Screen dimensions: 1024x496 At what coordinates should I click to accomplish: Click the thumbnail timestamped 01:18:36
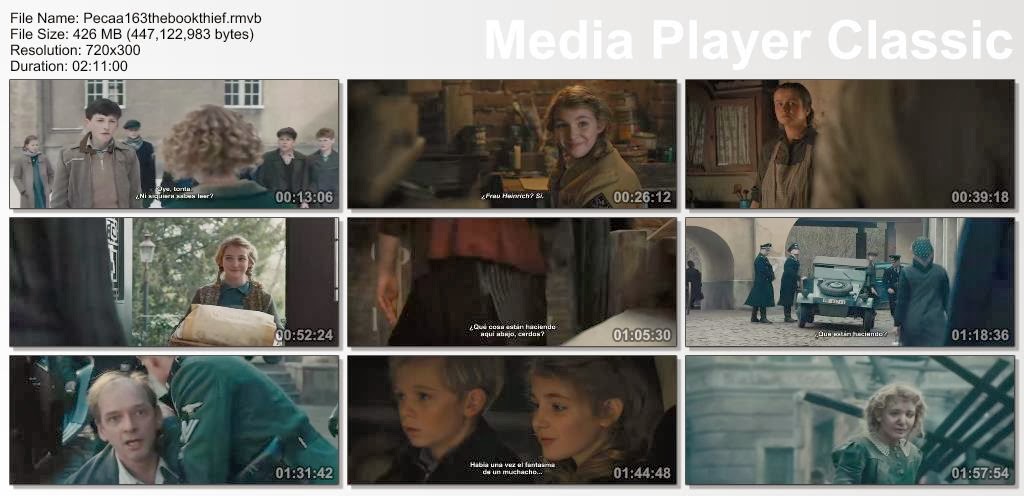click(x=850, y=282)
